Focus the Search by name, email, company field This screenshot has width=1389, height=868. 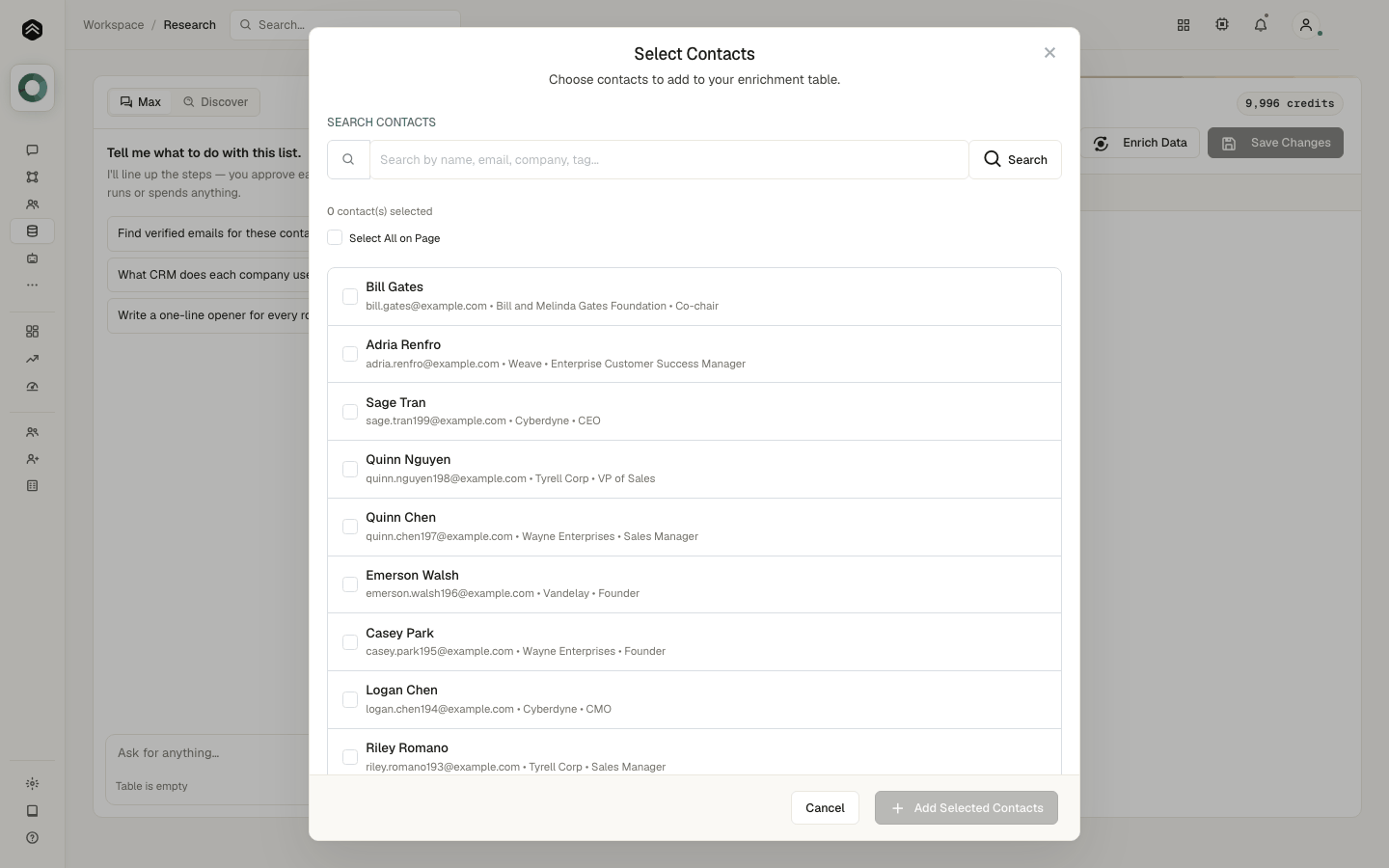pos(669,160)
